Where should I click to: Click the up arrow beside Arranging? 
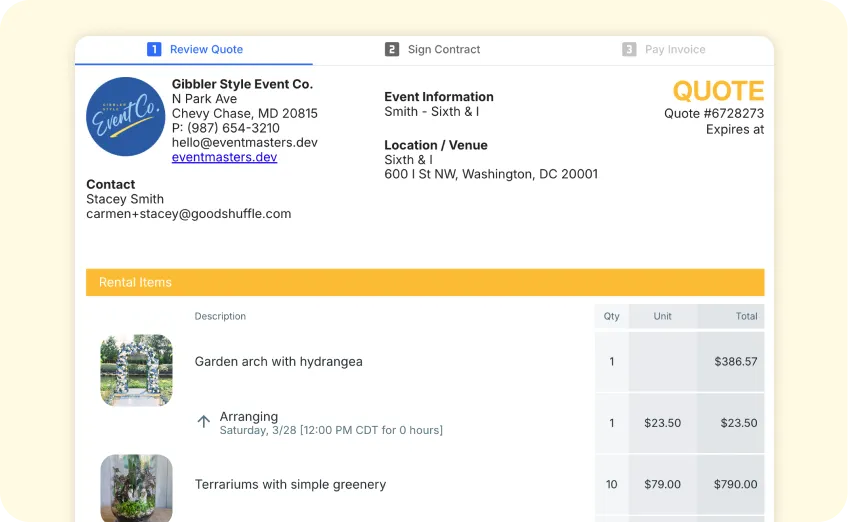point(204,422)
